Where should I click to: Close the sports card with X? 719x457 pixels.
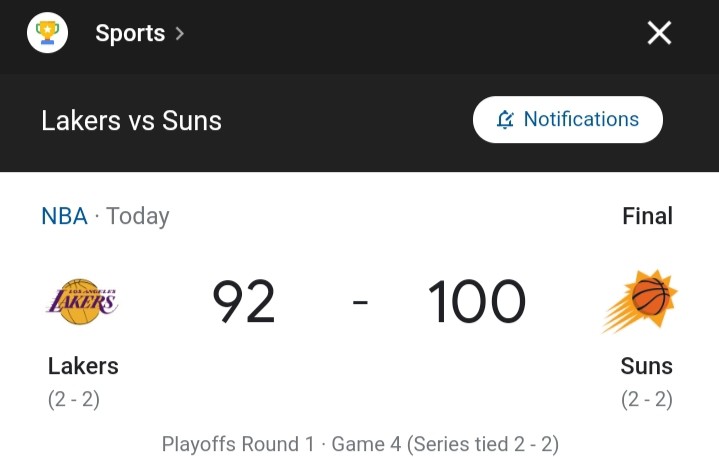(659, 33)
